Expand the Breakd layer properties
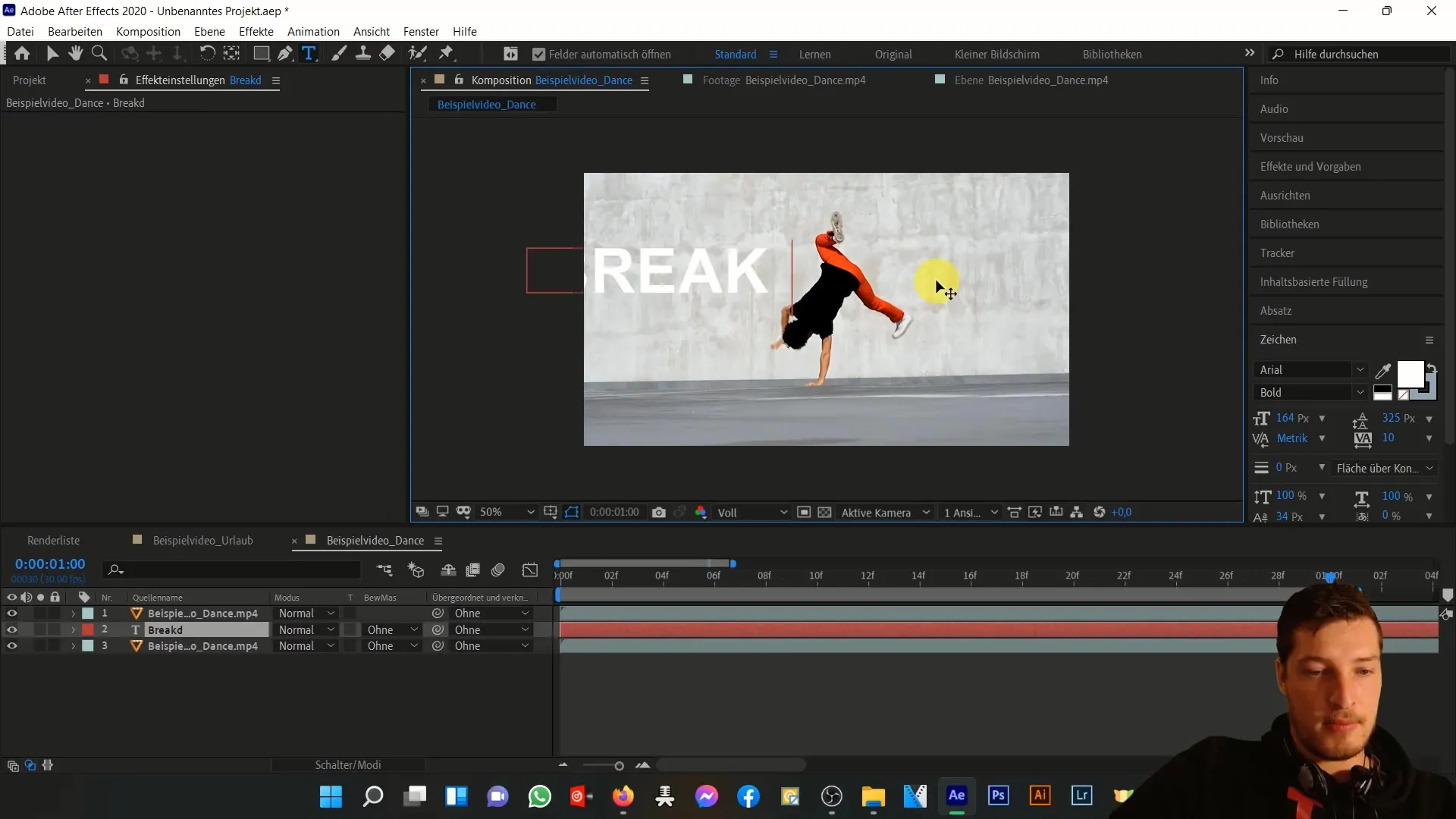This screenshot has height=819, width=1456. click(73, 629)
